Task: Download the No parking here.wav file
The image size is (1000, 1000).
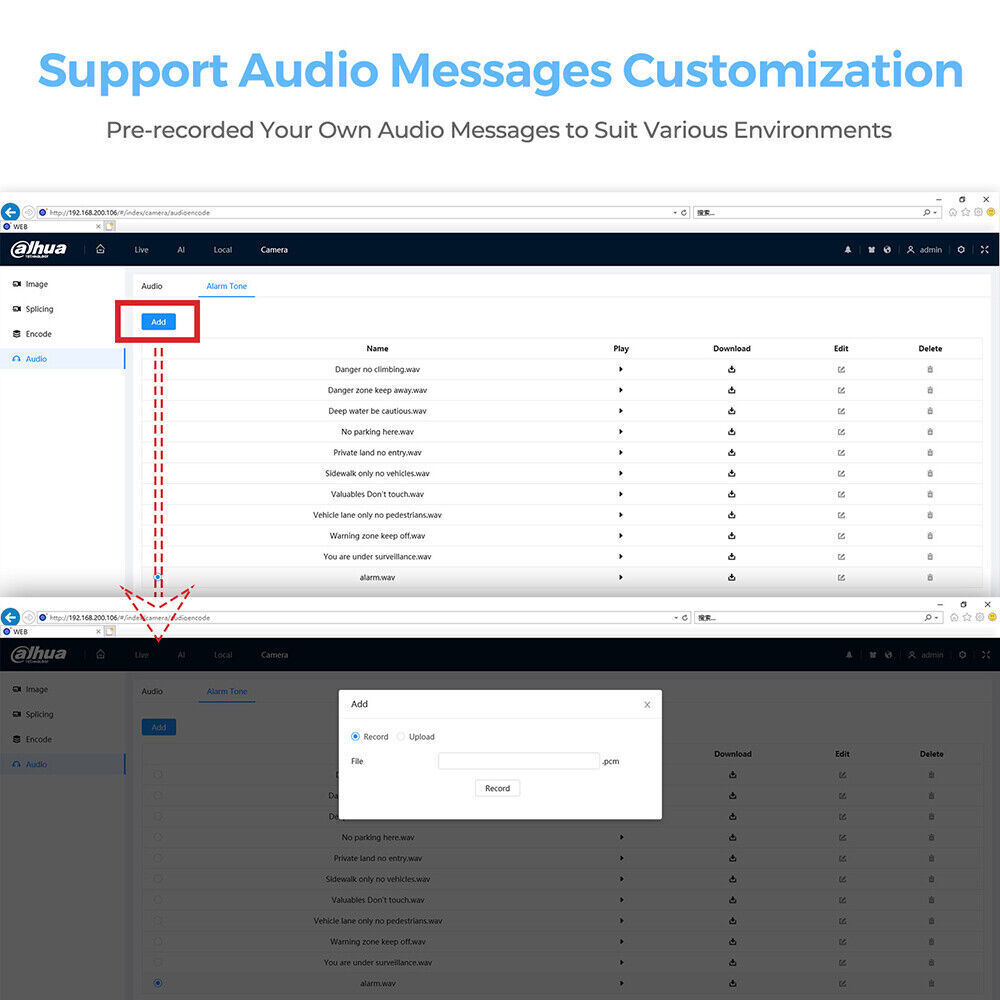Action: tap(732, 432)
